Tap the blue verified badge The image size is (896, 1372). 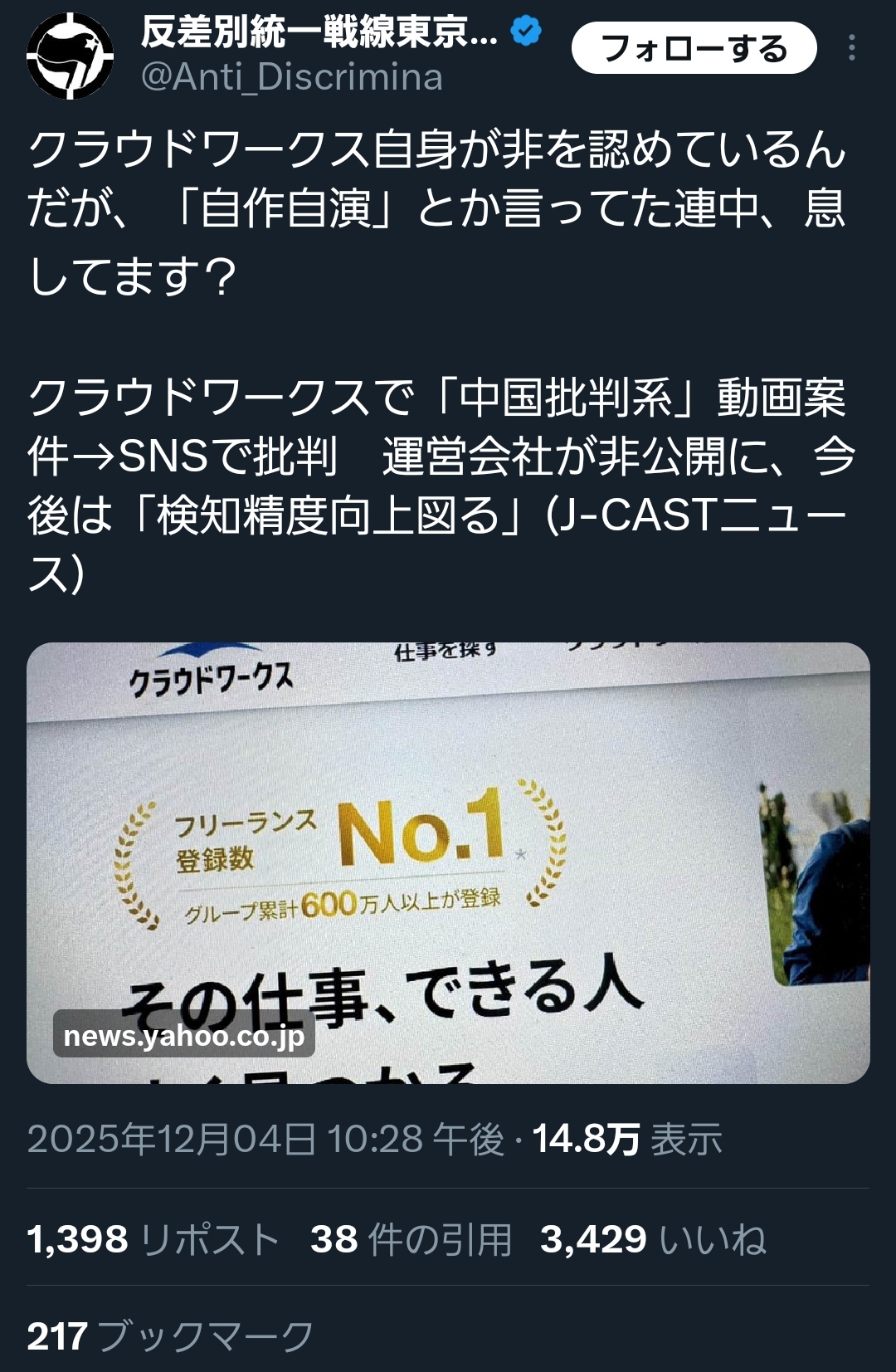(x=526, y=32)
